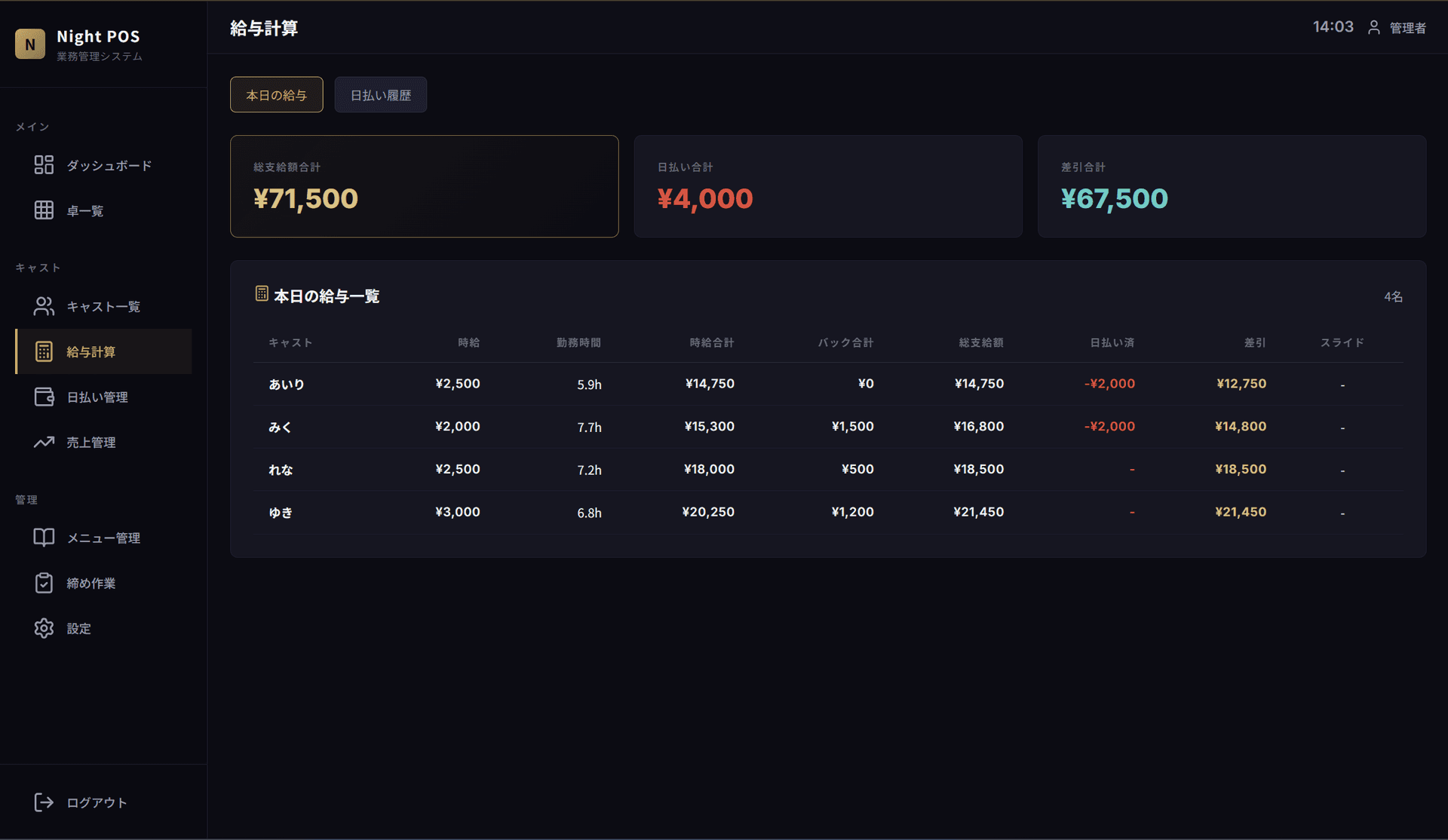Open the メニュー管理 book icon

click(44, 538)
